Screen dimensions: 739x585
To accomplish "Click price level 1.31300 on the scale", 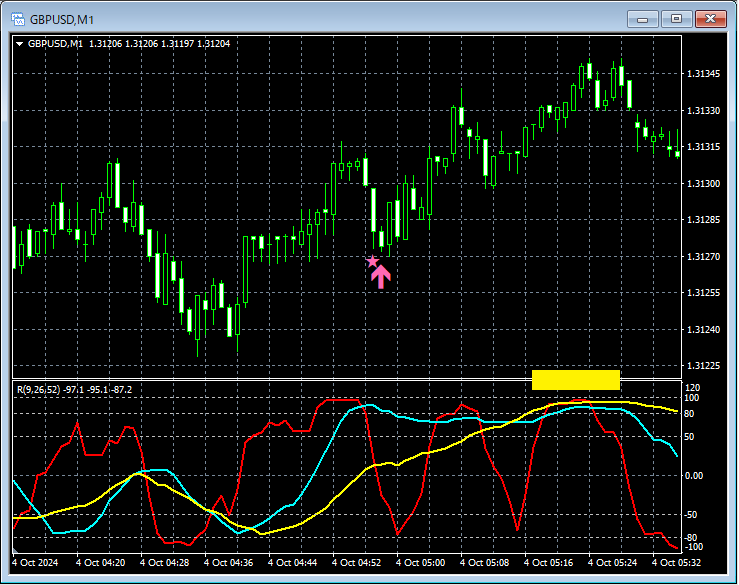I will coord(703,183).
